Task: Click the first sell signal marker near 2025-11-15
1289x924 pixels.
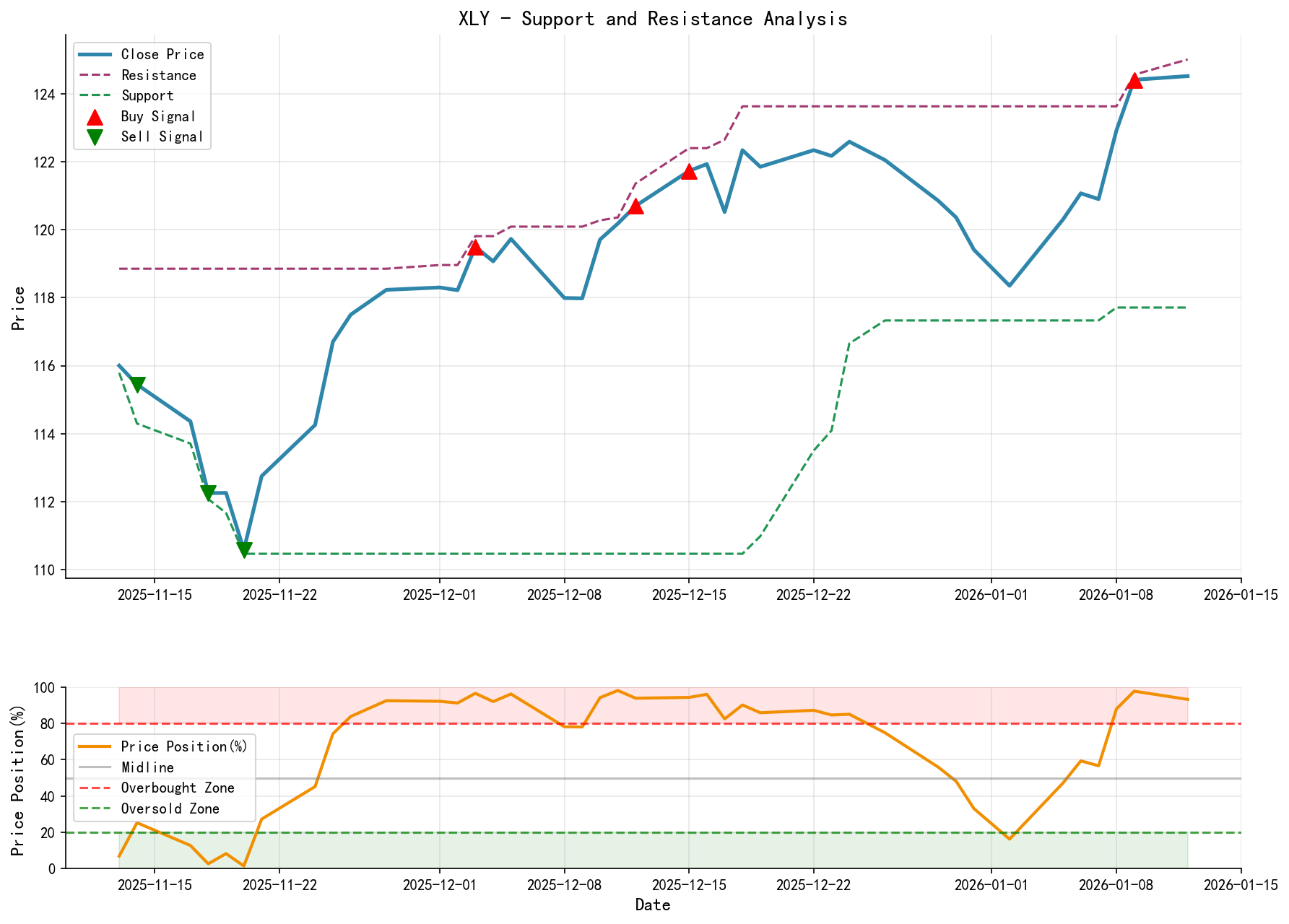Action: (x=137, y=383)
